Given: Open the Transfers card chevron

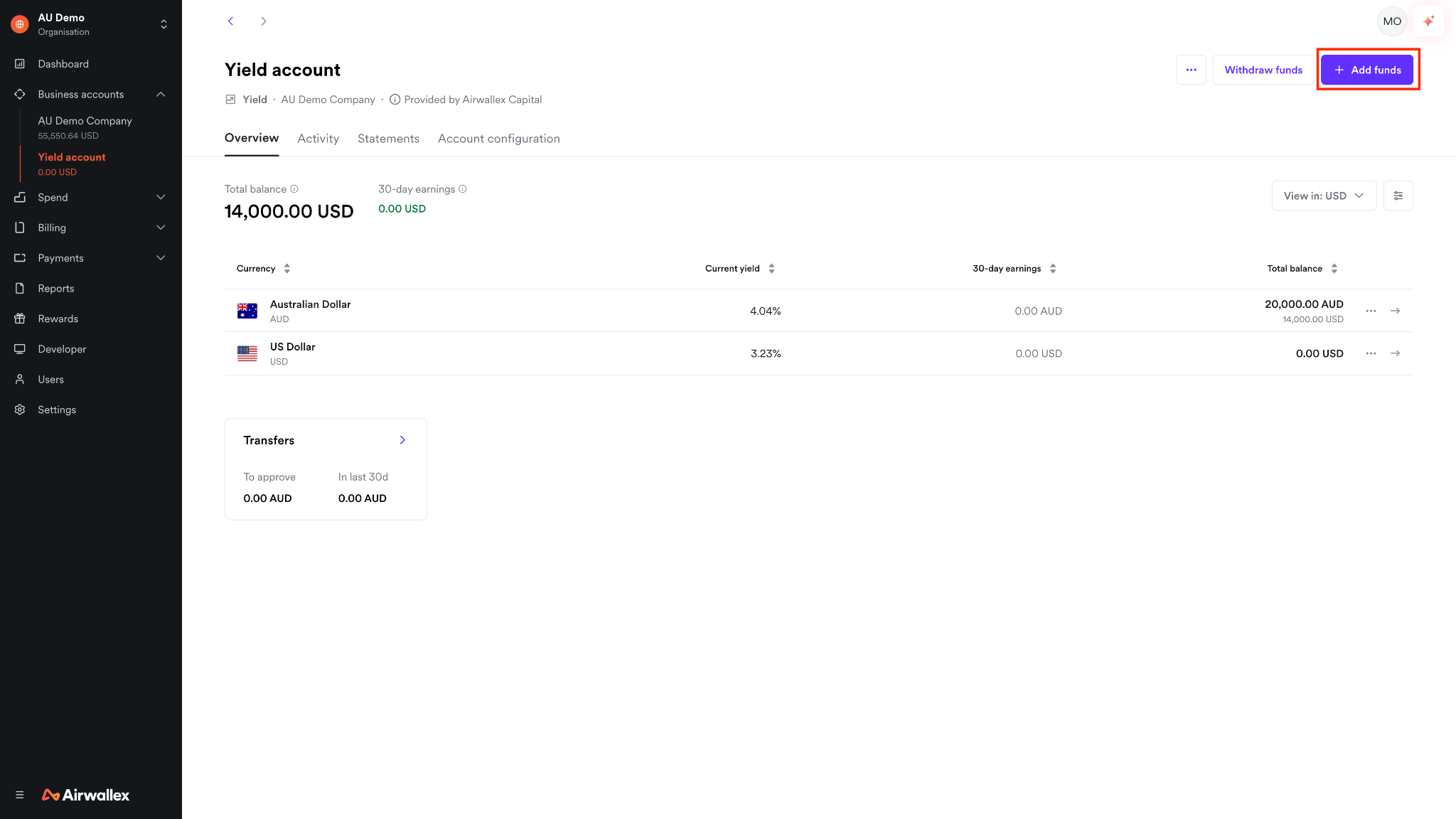Looking at the screenshot, I should click(402, 440).
